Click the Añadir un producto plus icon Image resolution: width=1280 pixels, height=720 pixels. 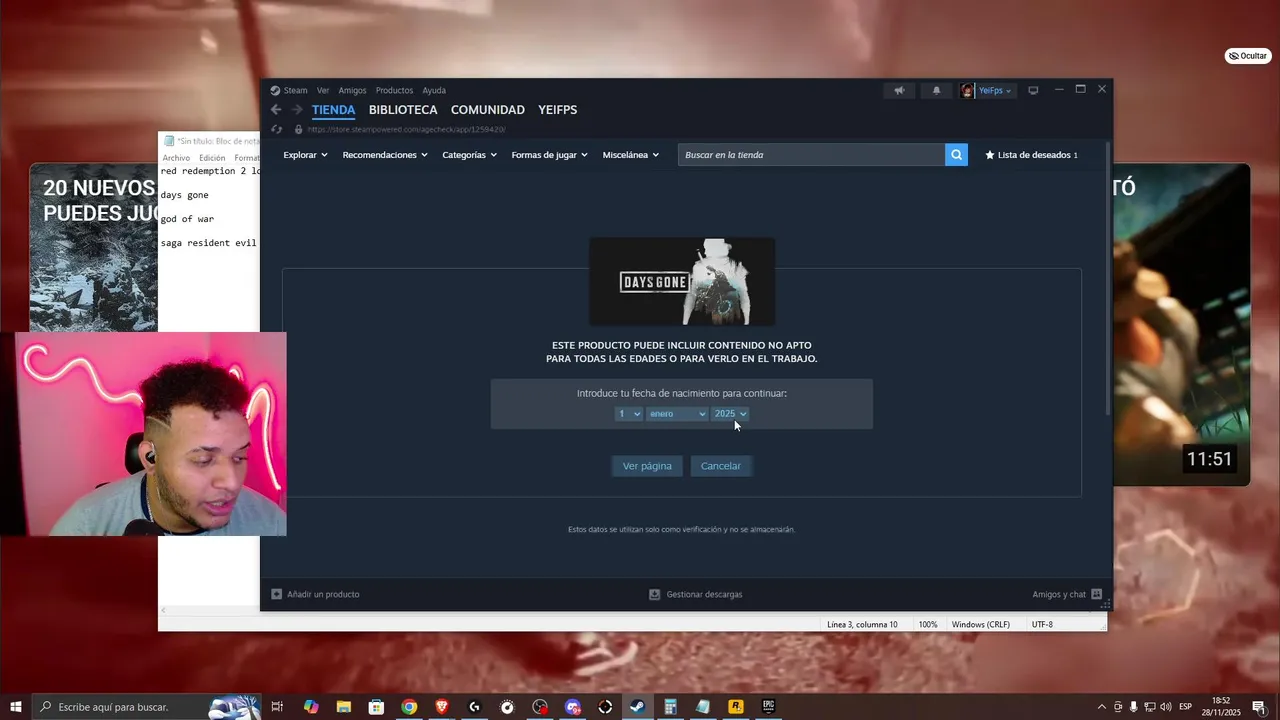tap(277, 594)
